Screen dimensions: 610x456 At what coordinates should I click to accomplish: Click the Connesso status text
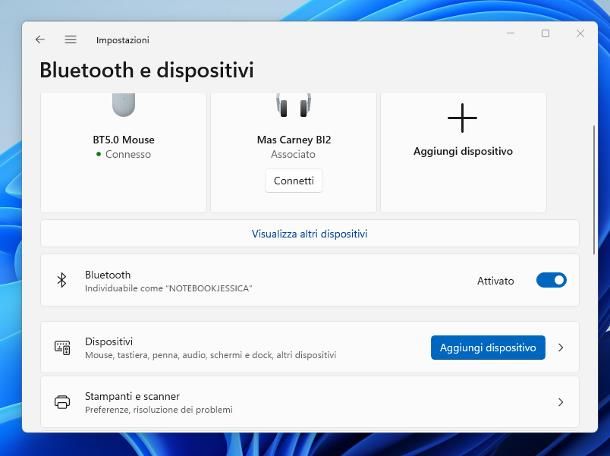tap(128, 154)
